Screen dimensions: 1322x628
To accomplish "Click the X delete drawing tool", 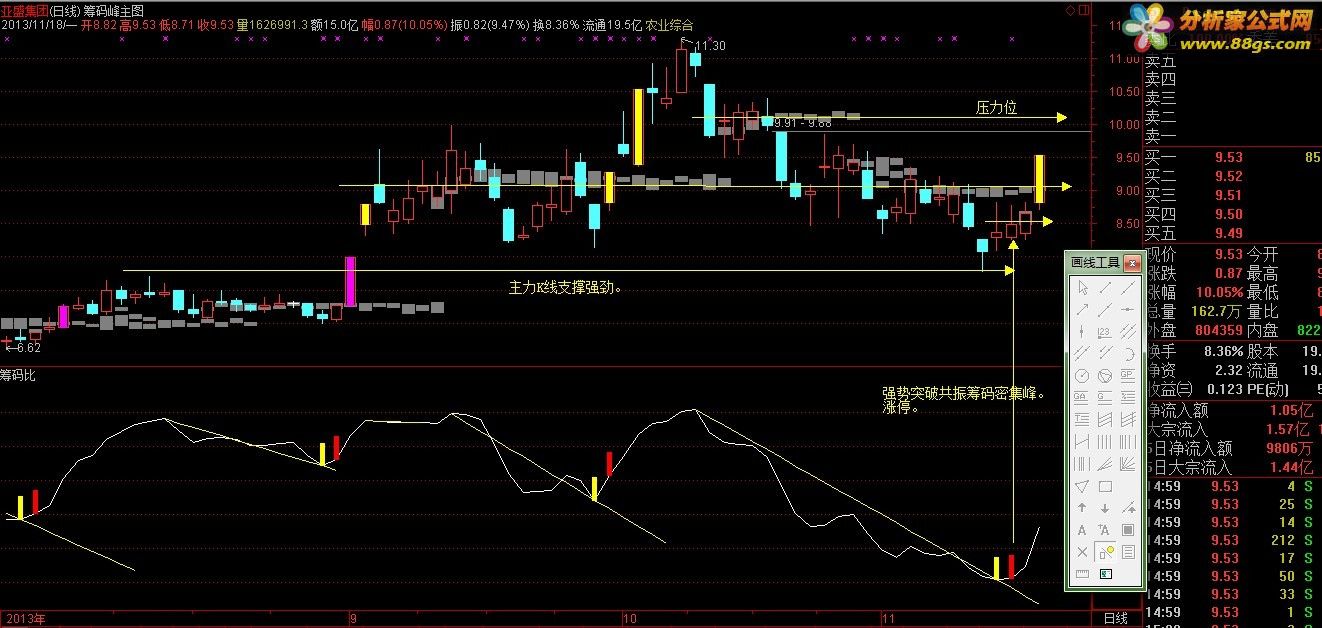I will pos(1082,551).
